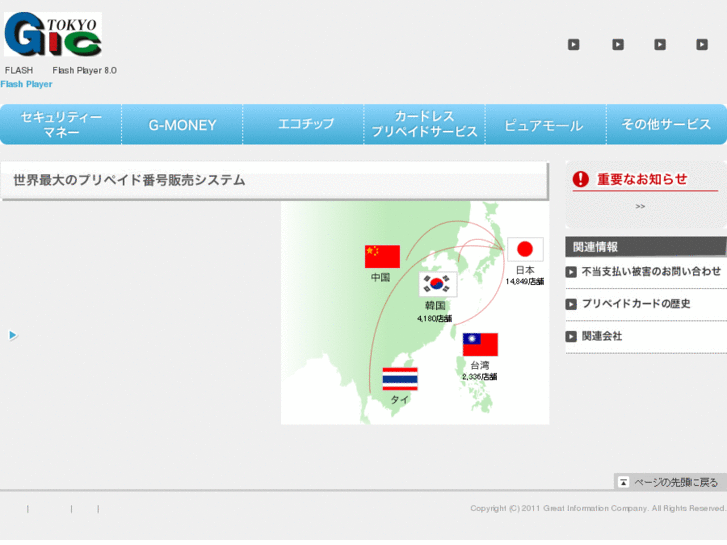Switch to the ピュアモール tab

tap(544, 125)
